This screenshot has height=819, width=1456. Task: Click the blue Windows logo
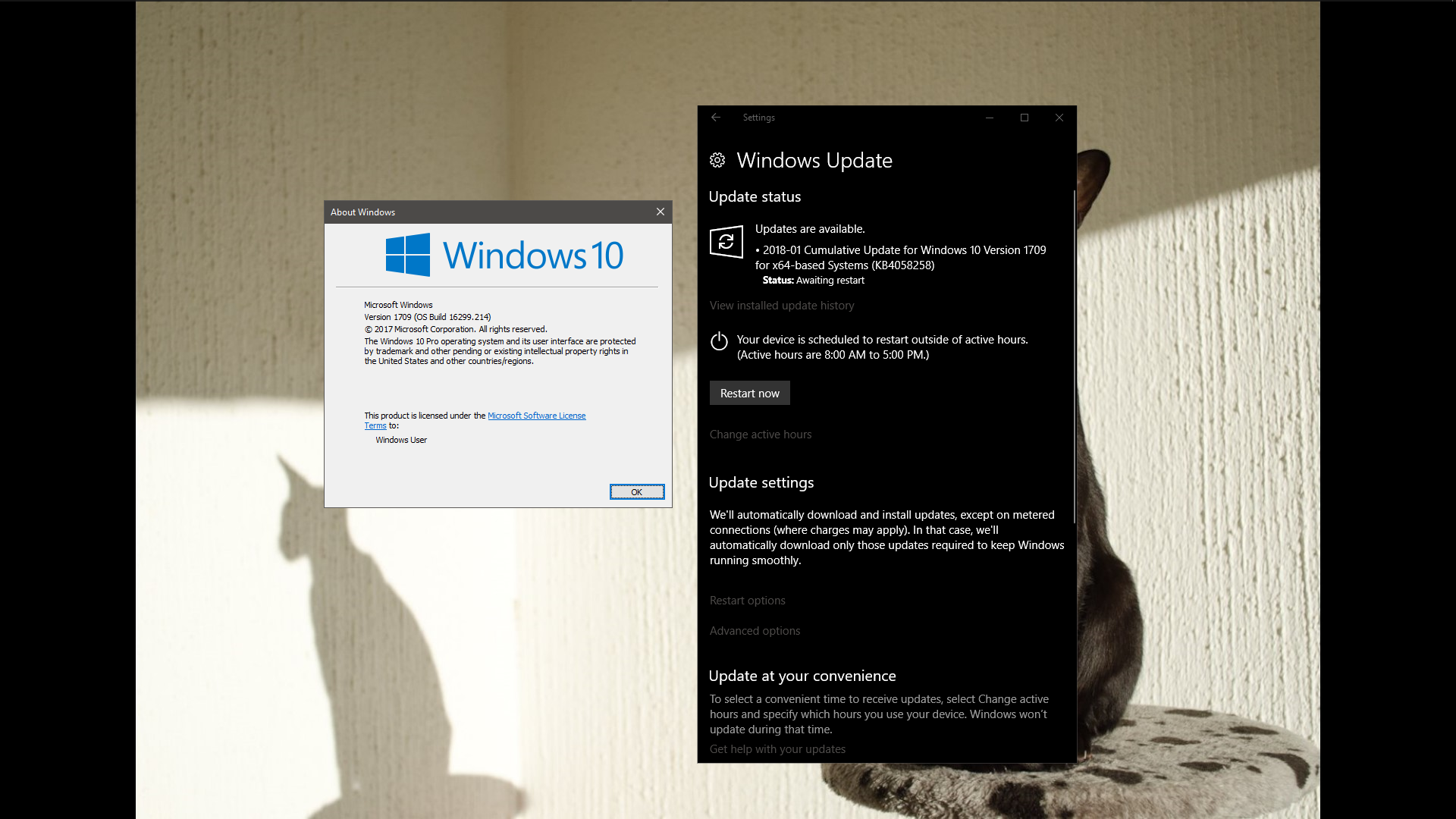click(x=408, y=255)
